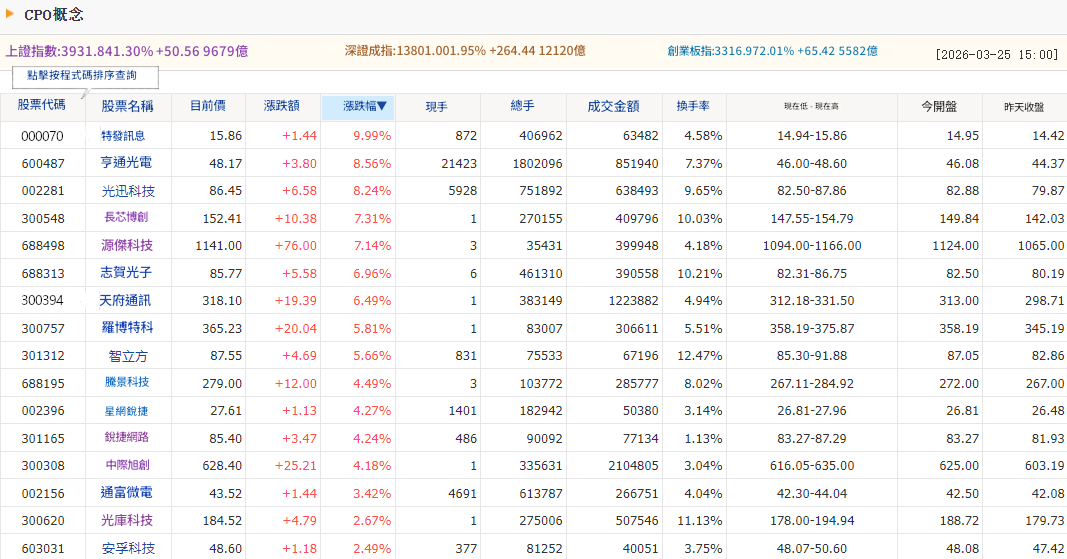This screenshot has width=1067, height=559.
Task: Sort by 總手 column header
Action: click(523, 106)
